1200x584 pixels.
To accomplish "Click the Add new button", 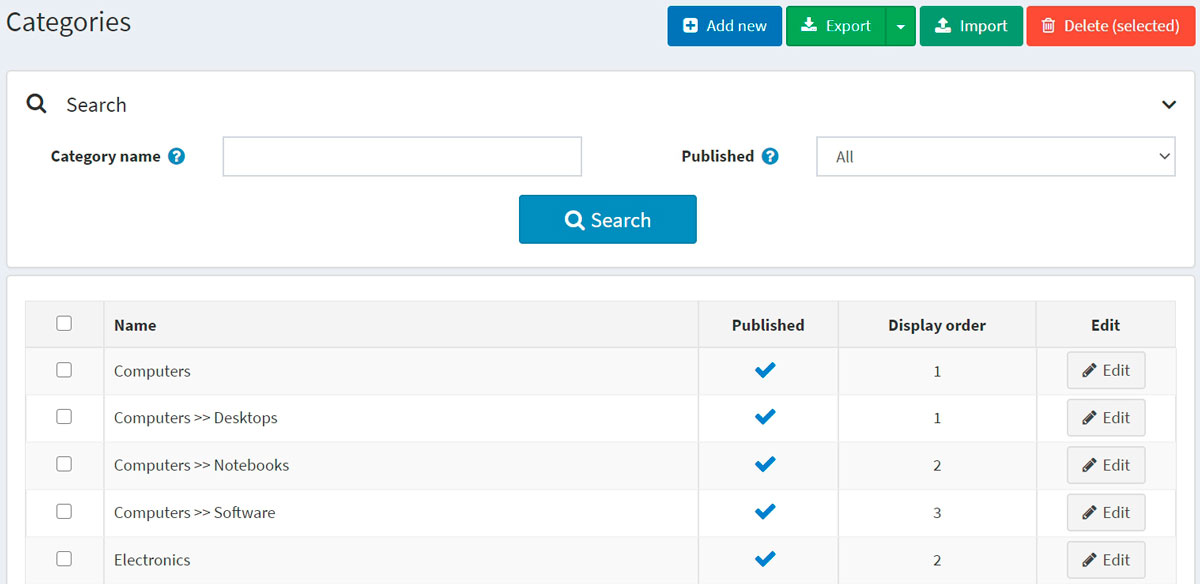I will 724,26.
